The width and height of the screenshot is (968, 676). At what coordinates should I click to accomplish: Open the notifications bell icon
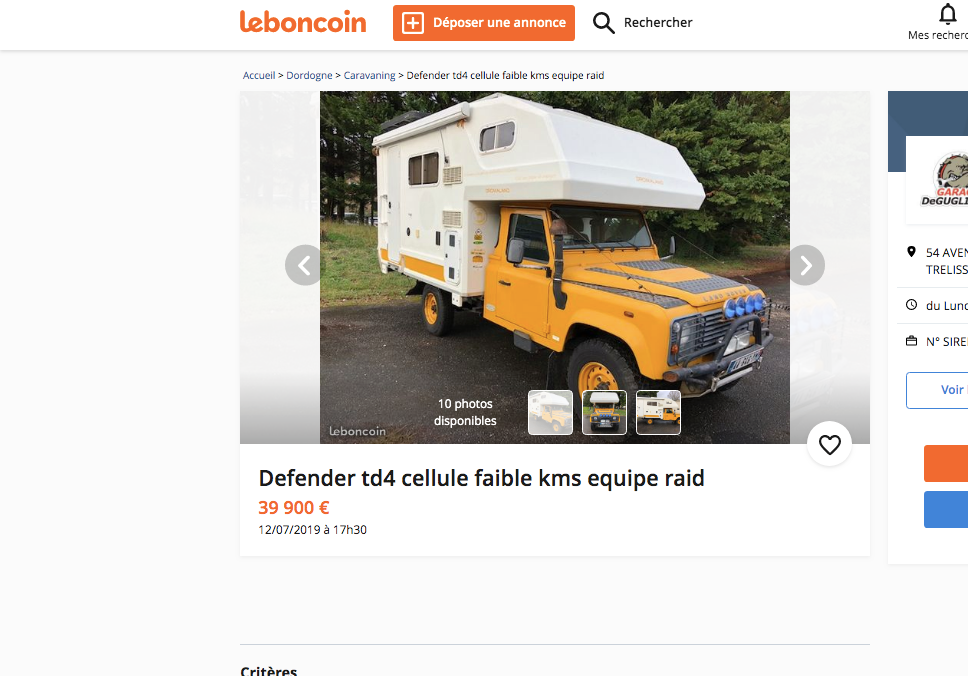(948, 14)
